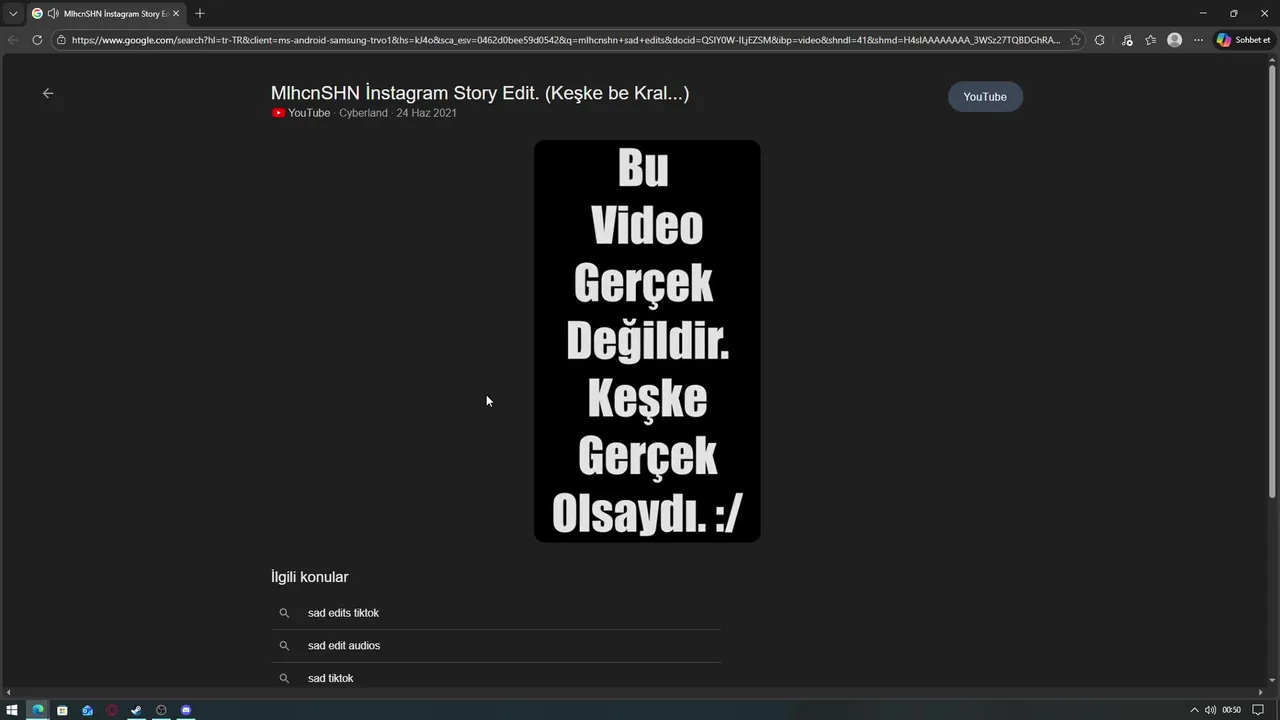
Task: Select the MlhcnSHN İnstagram Story Edit browser tab
Action: click(105, 13)
